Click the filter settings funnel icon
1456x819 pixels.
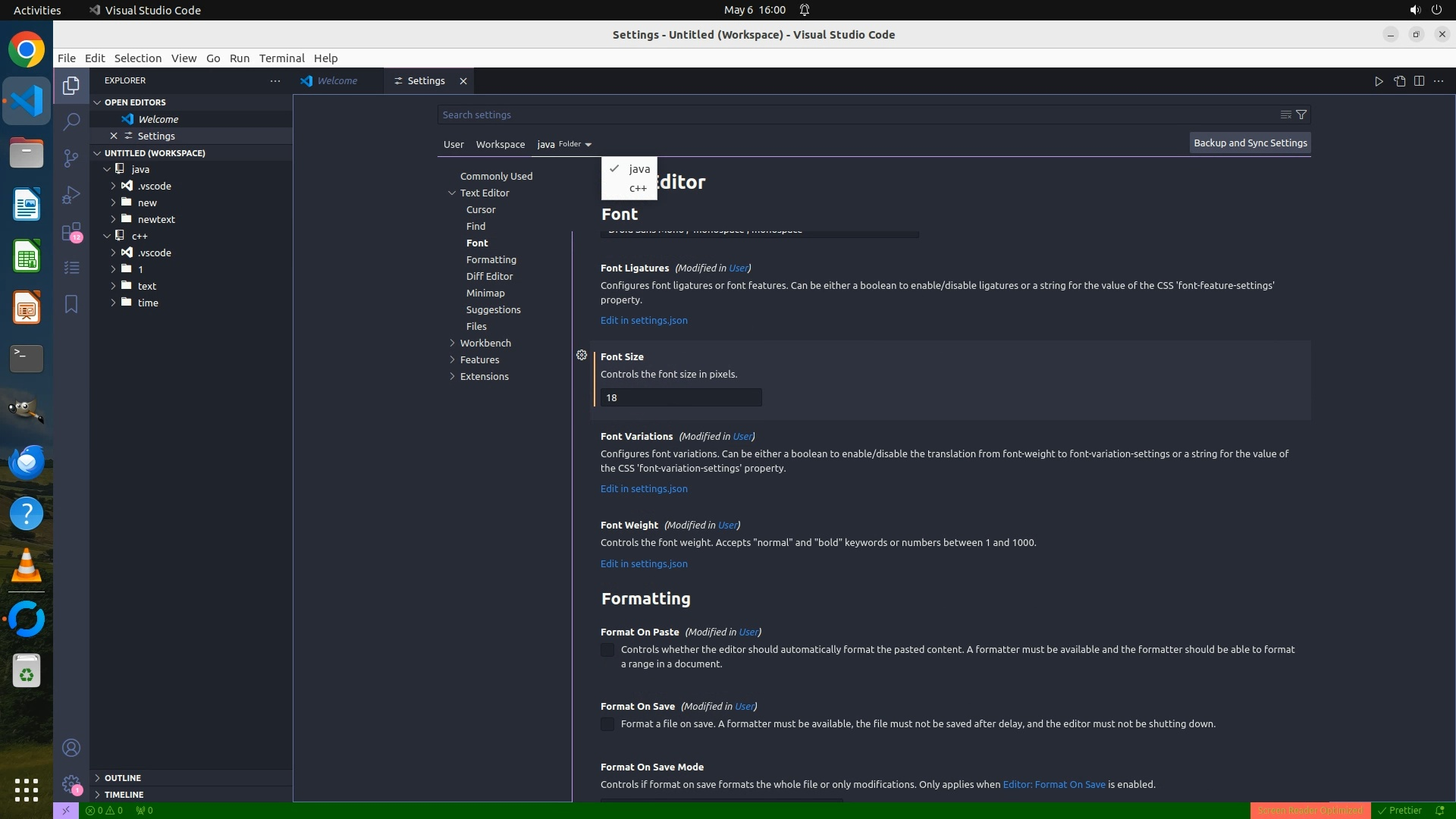click(1301, 115)
